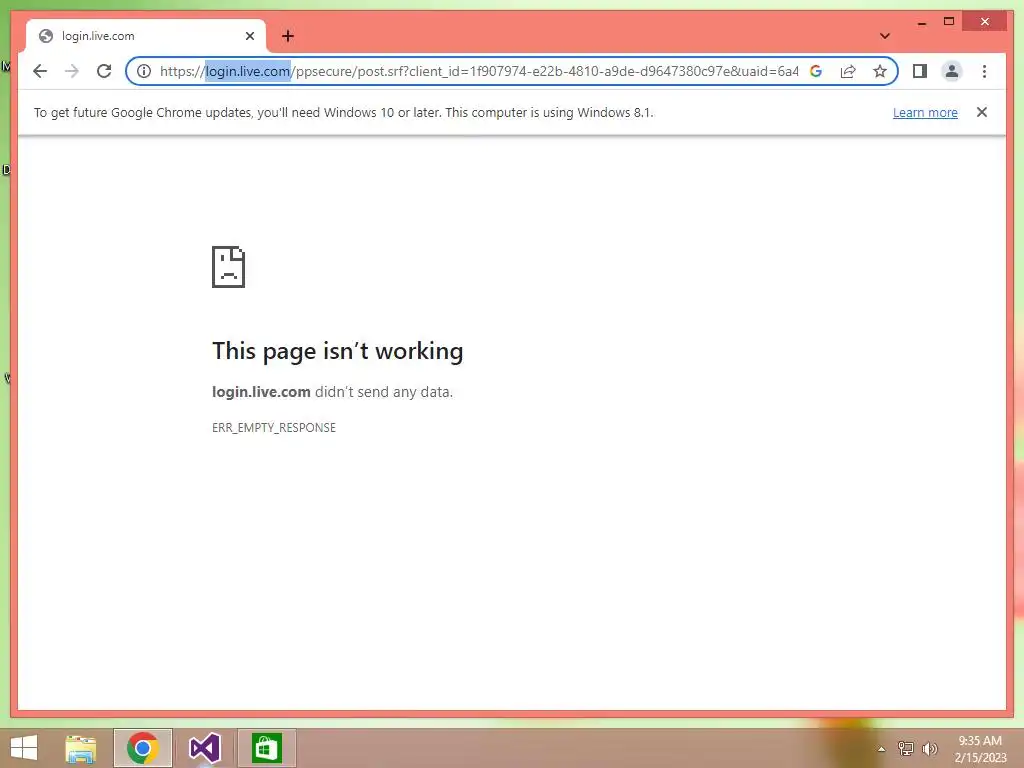Screen dimensions: 1024x768
Task: Share this page via the share icon
Action: coord(848,71)
